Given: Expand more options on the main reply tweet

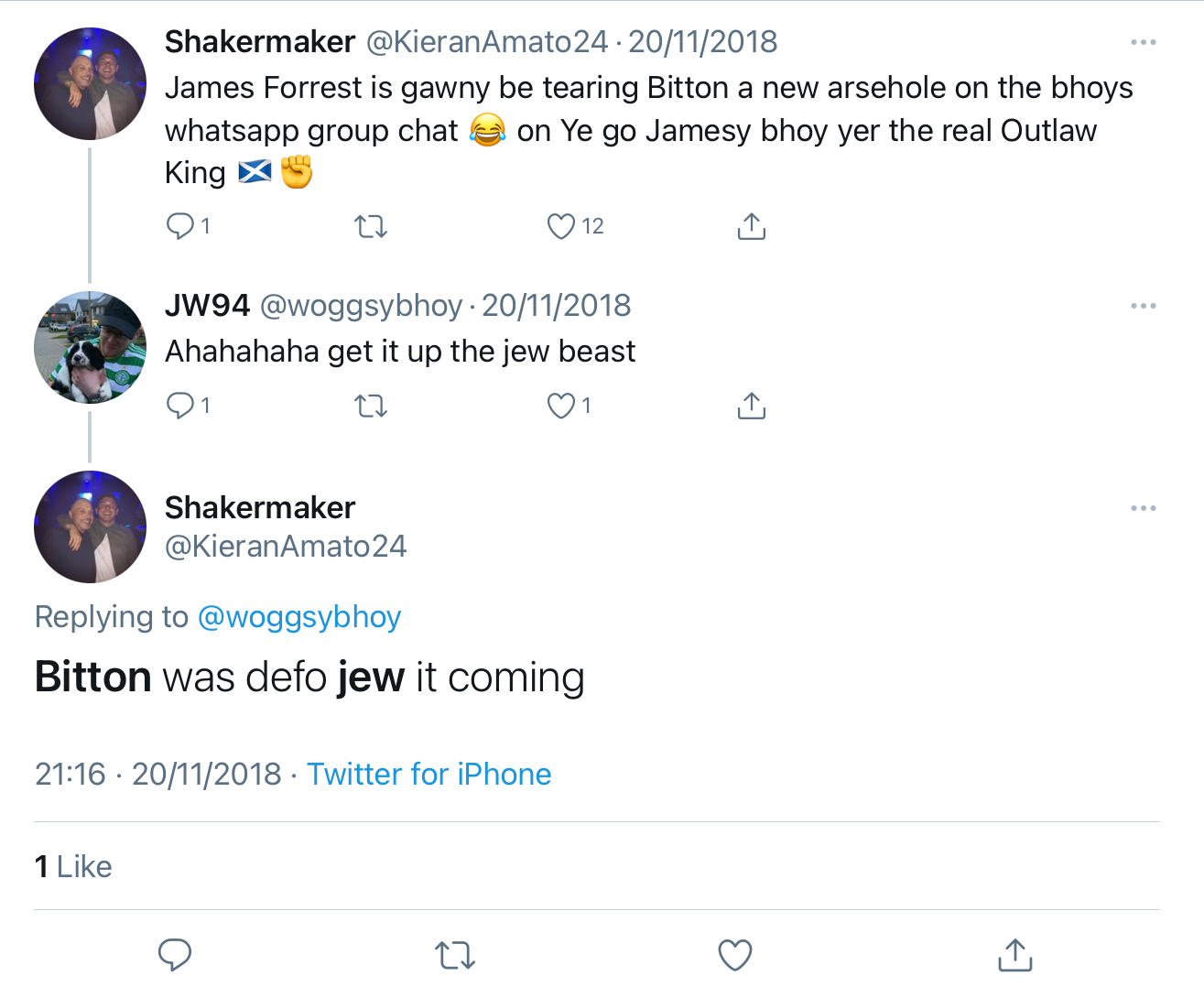Looking at the screenshot, I should pyautogui.click(x=1143, y=508).
